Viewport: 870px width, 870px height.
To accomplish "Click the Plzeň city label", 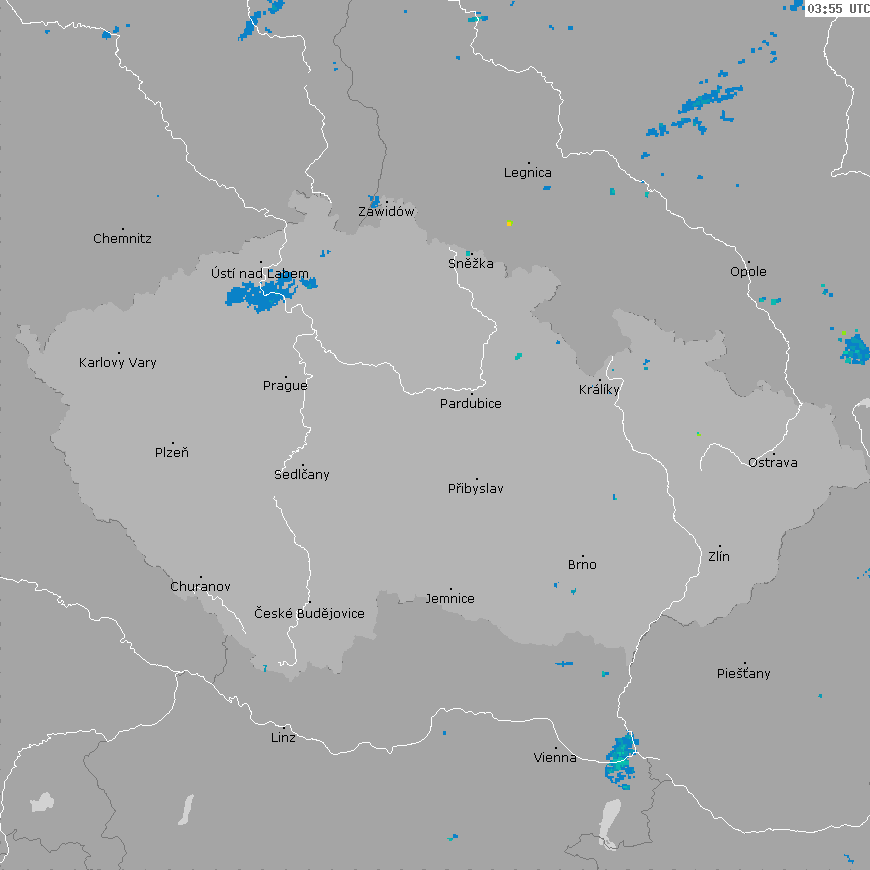I will point(172,453).
